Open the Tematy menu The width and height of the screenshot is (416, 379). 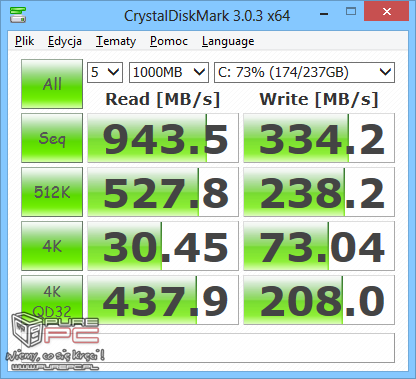click(x=116, y=41)
